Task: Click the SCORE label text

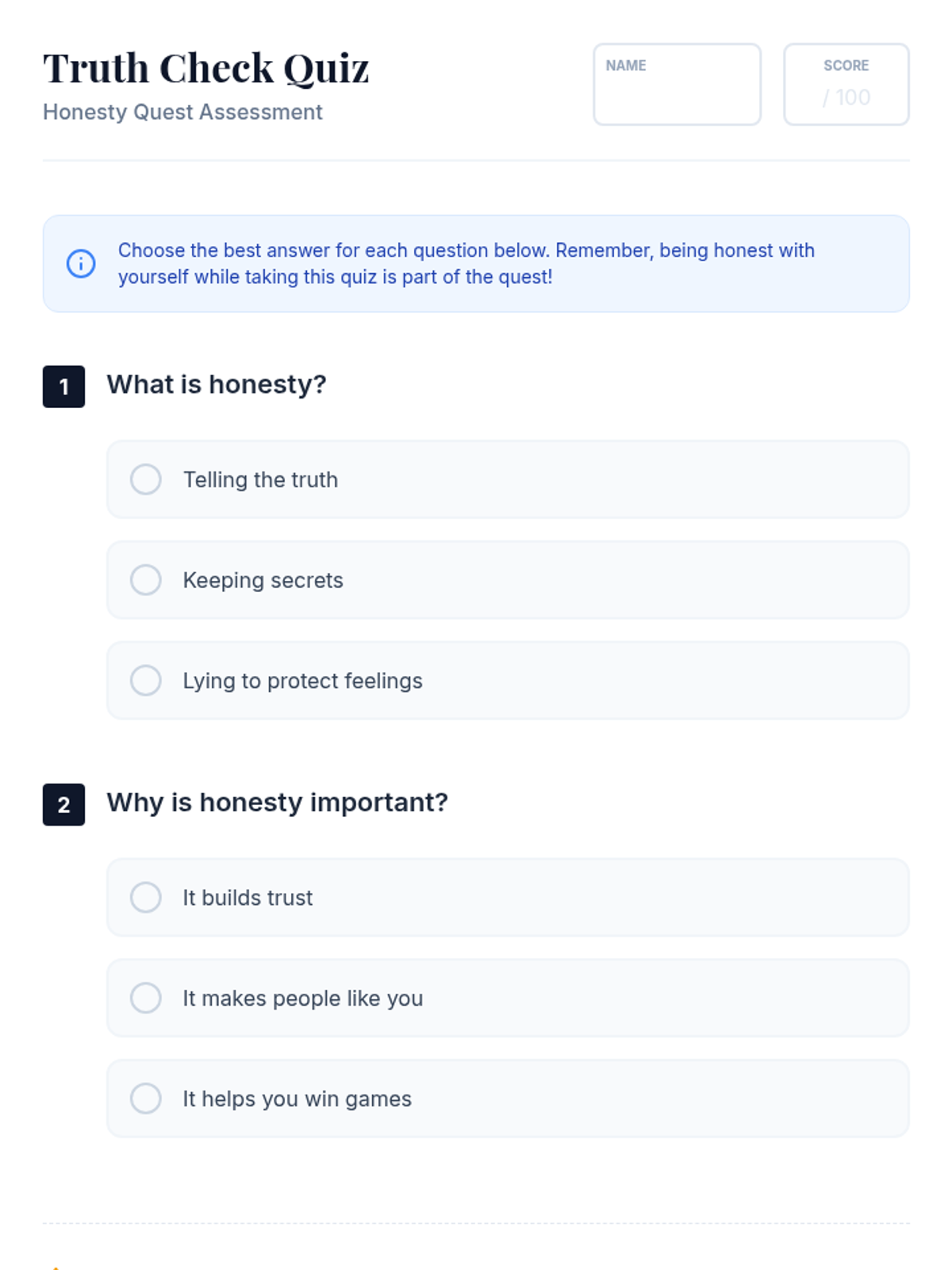Action: tap(846, 66)
